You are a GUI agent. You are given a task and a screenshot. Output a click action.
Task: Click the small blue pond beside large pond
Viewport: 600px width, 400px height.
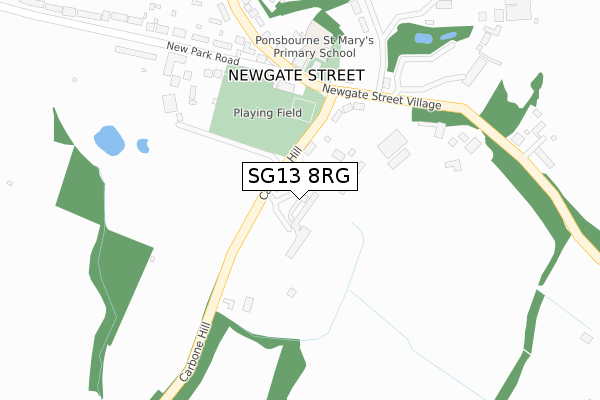coord(143,146)
